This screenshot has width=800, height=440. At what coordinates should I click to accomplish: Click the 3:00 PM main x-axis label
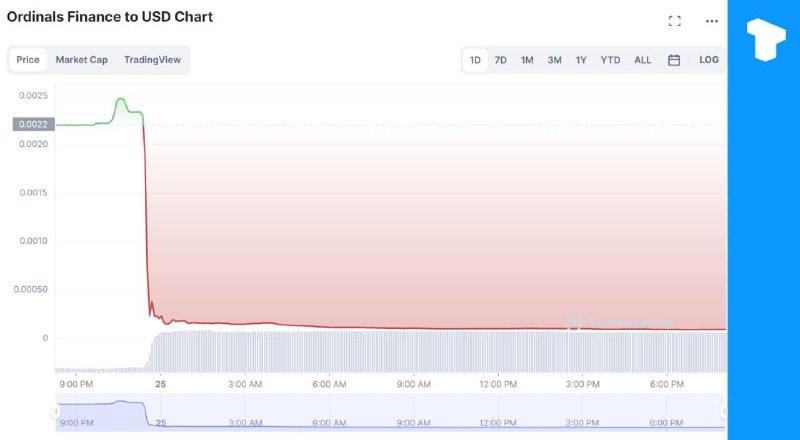pos(583,384)
